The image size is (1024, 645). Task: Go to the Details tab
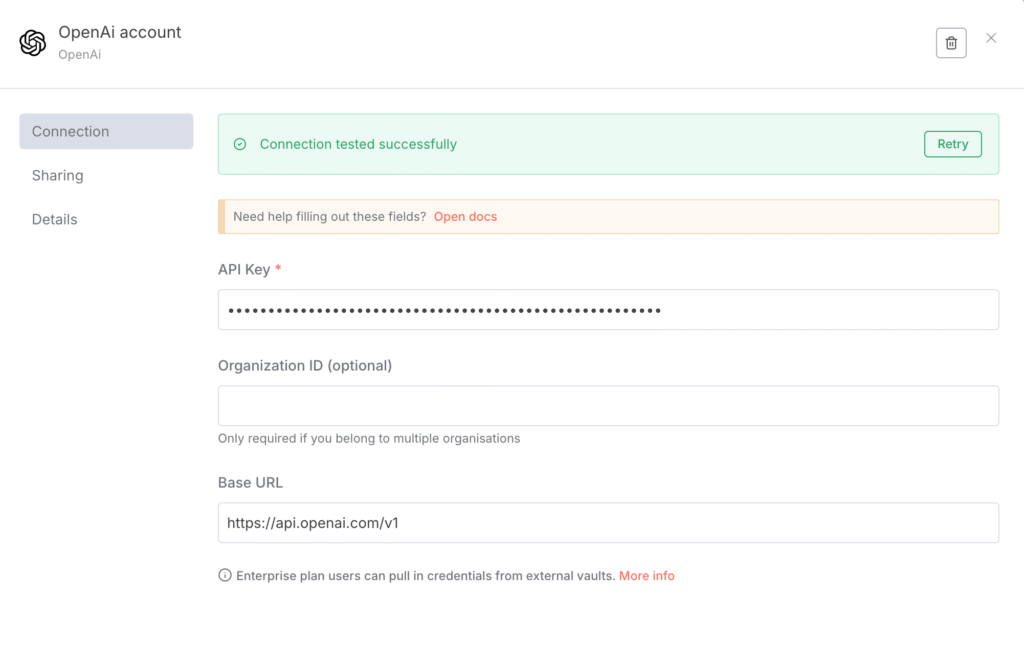55,219
